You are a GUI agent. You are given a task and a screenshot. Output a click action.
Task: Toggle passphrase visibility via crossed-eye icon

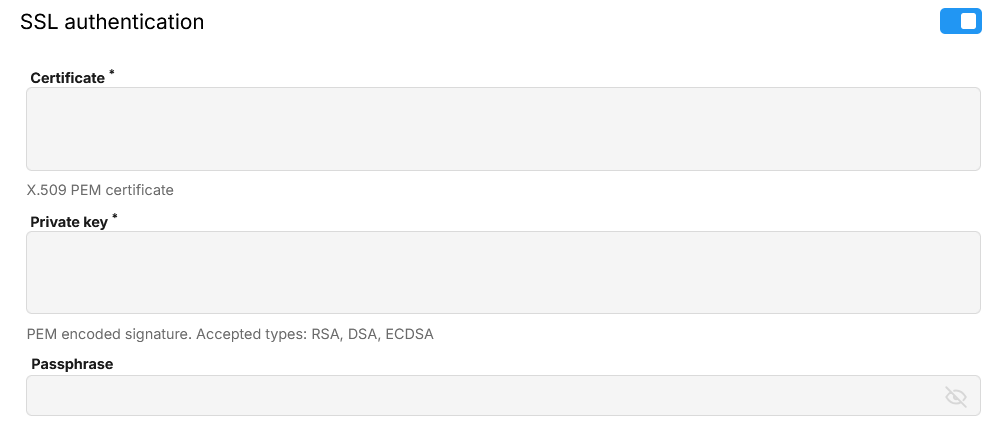point(956,397)
